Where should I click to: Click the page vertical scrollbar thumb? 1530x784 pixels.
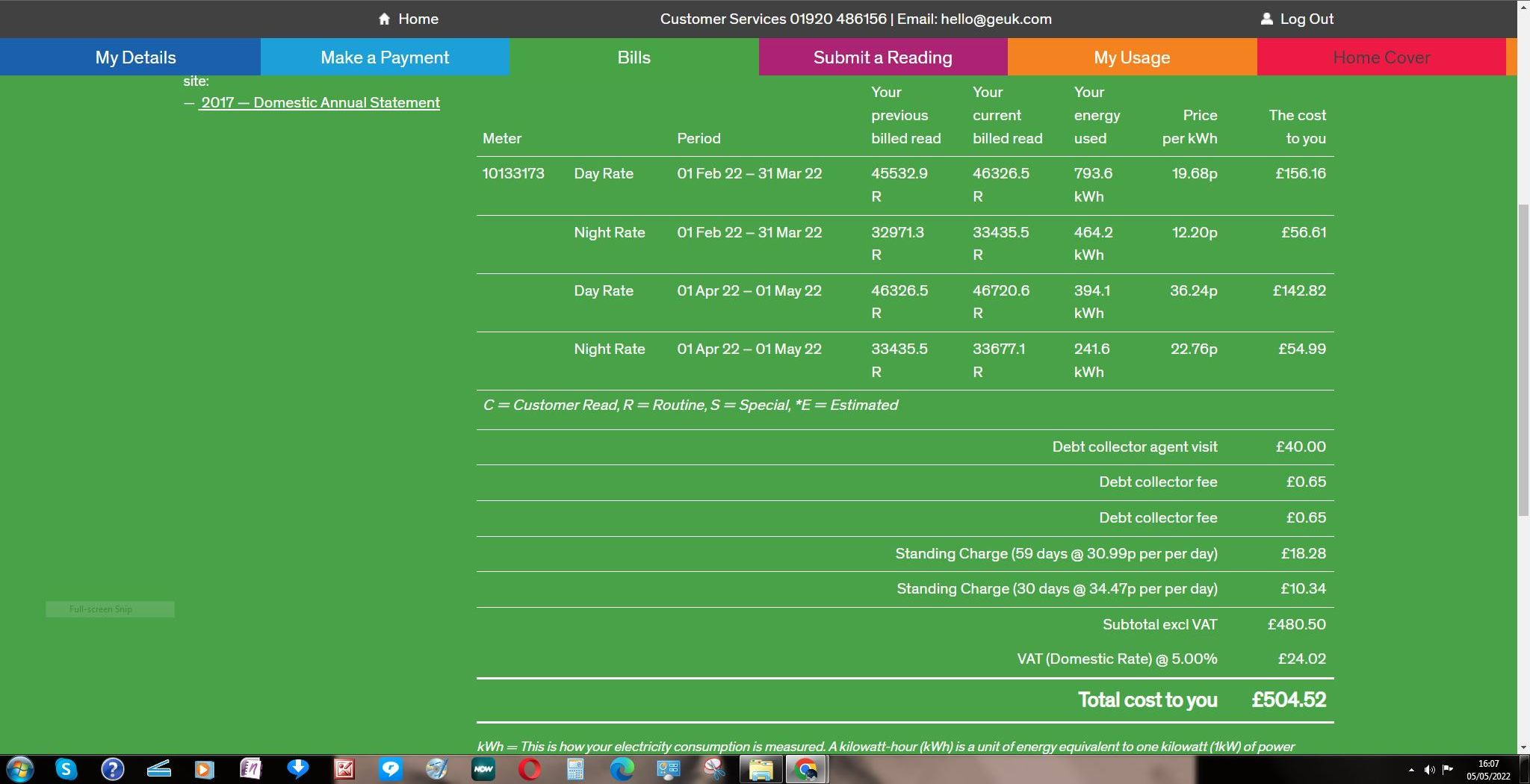[1523, 358]
